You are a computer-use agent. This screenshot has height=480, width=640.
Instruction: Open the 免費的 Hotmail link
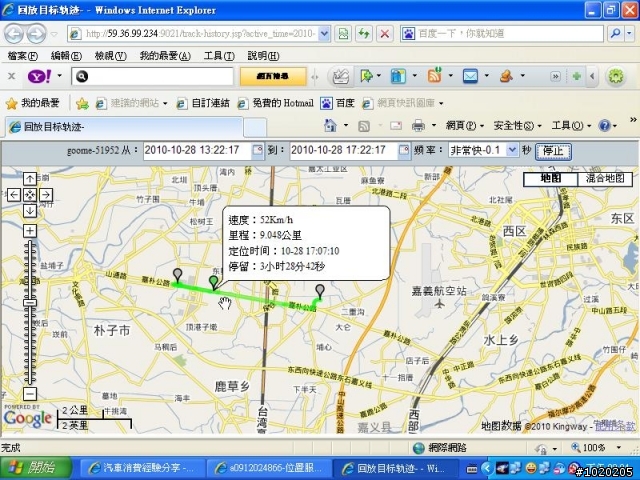click(x=276, y=103)
